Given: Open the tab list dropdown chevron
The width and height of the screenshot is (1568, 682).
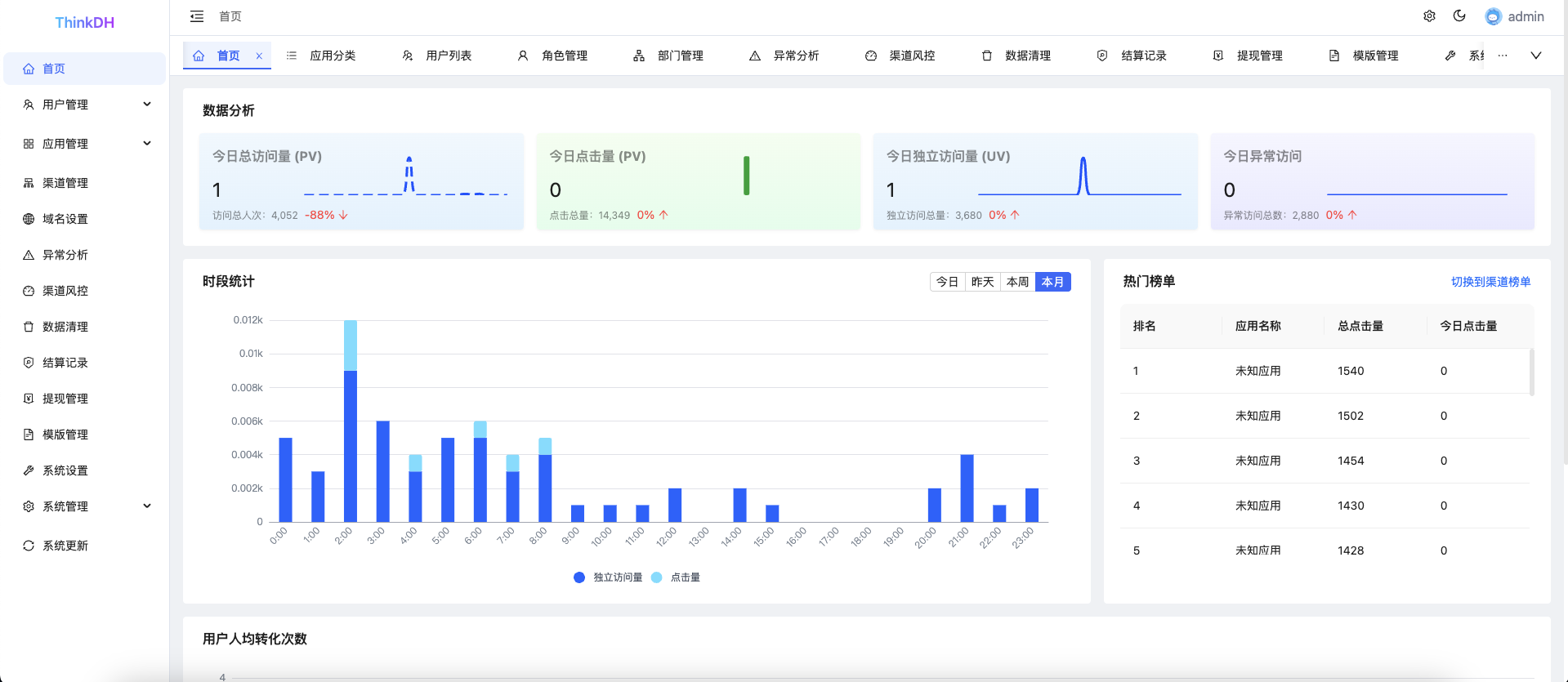Looking at the screenshot, I should pos(1536,56).
